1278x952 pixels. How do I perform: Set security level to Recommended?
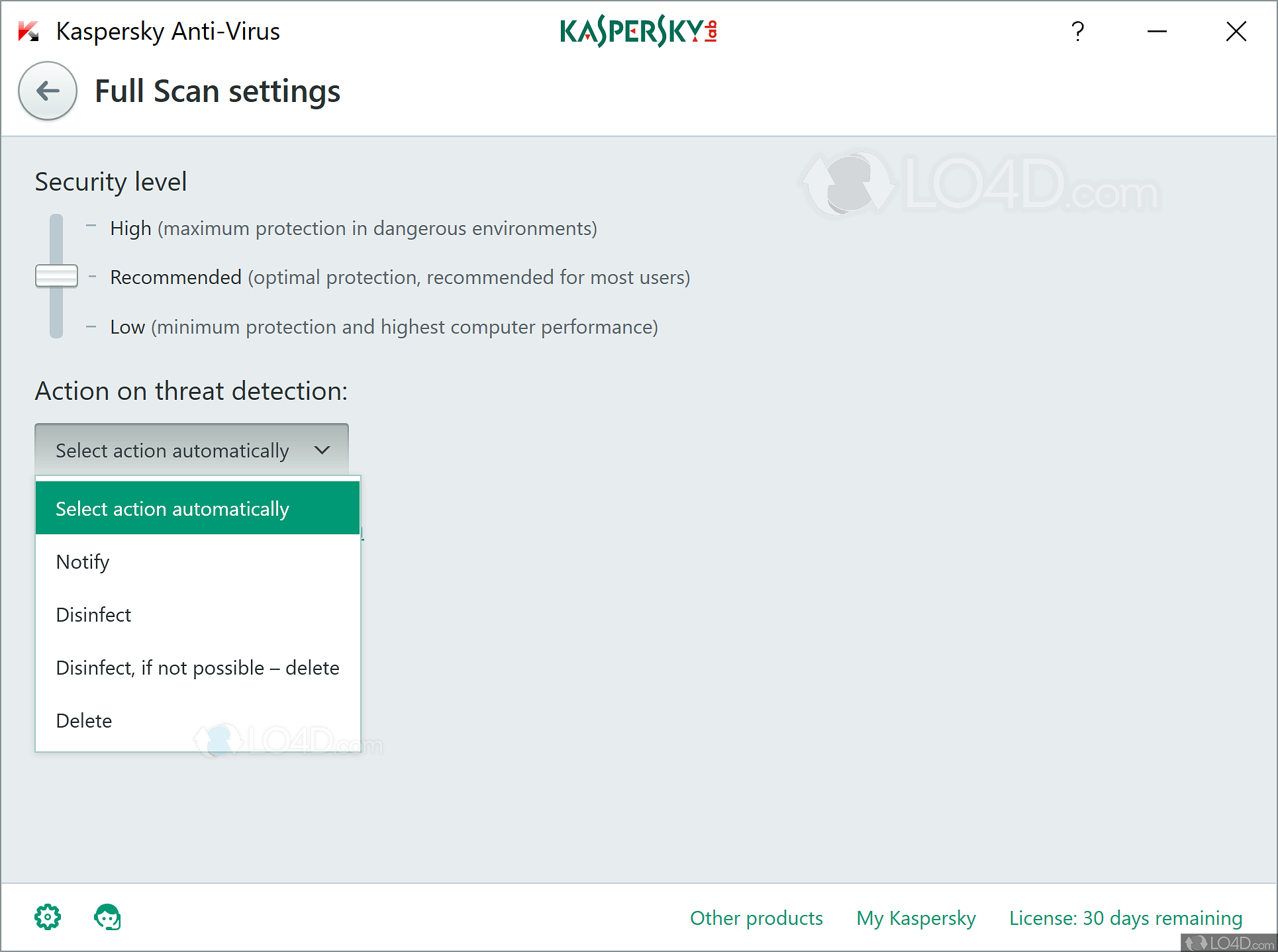[400, 277]
